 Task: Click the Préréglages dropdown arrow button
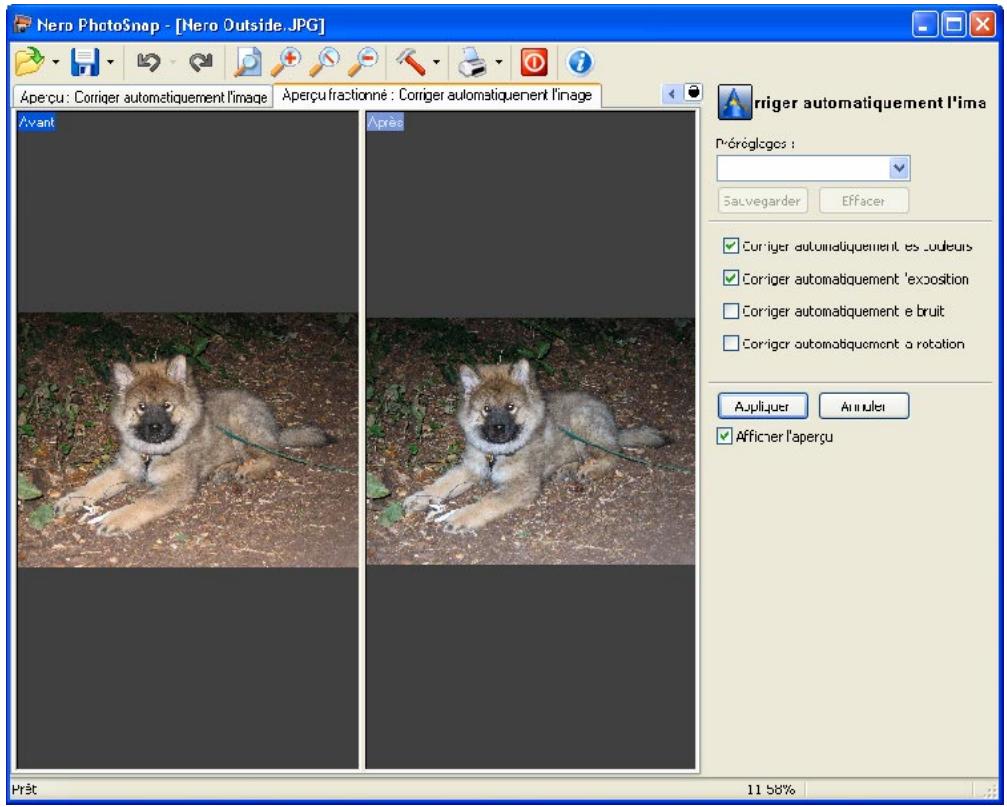899,168
